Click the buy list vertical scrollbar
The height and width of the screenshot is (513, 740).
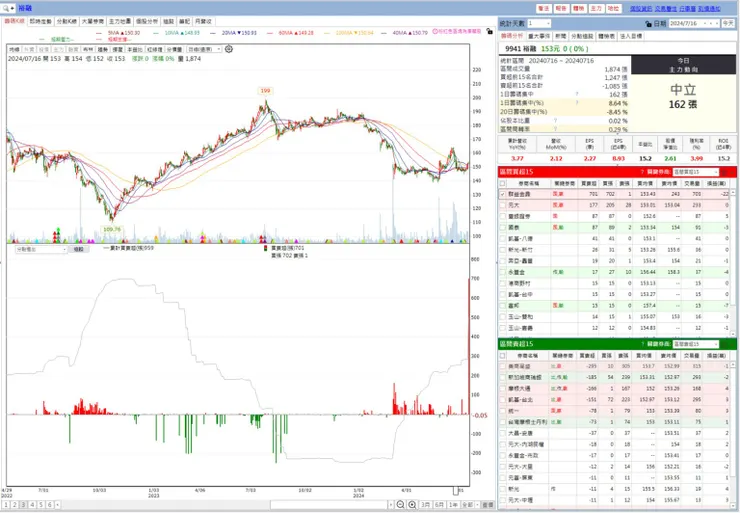733,262
